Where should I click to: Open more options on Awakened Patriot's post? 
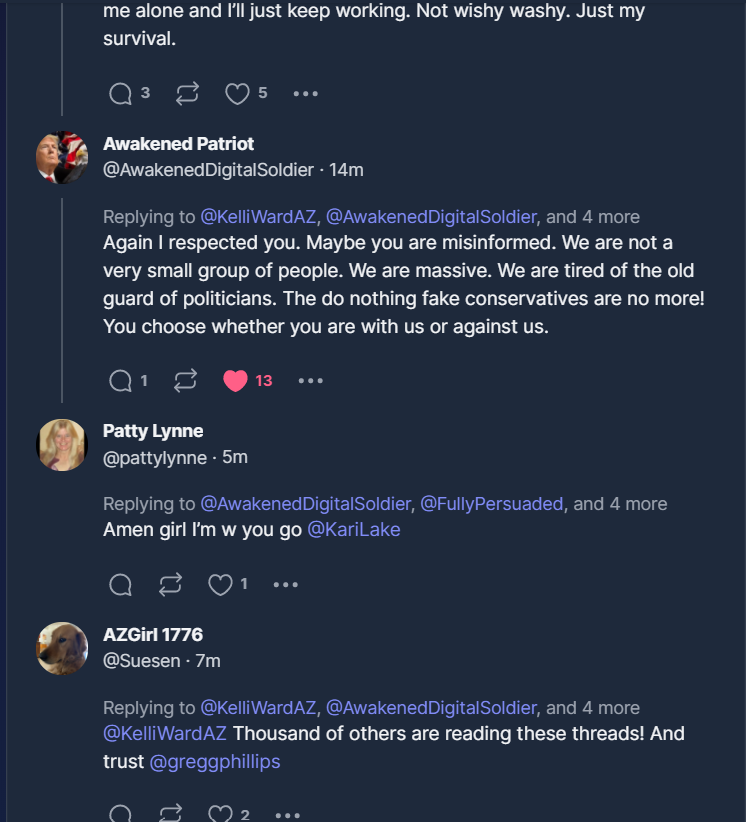tap(311, 381)
